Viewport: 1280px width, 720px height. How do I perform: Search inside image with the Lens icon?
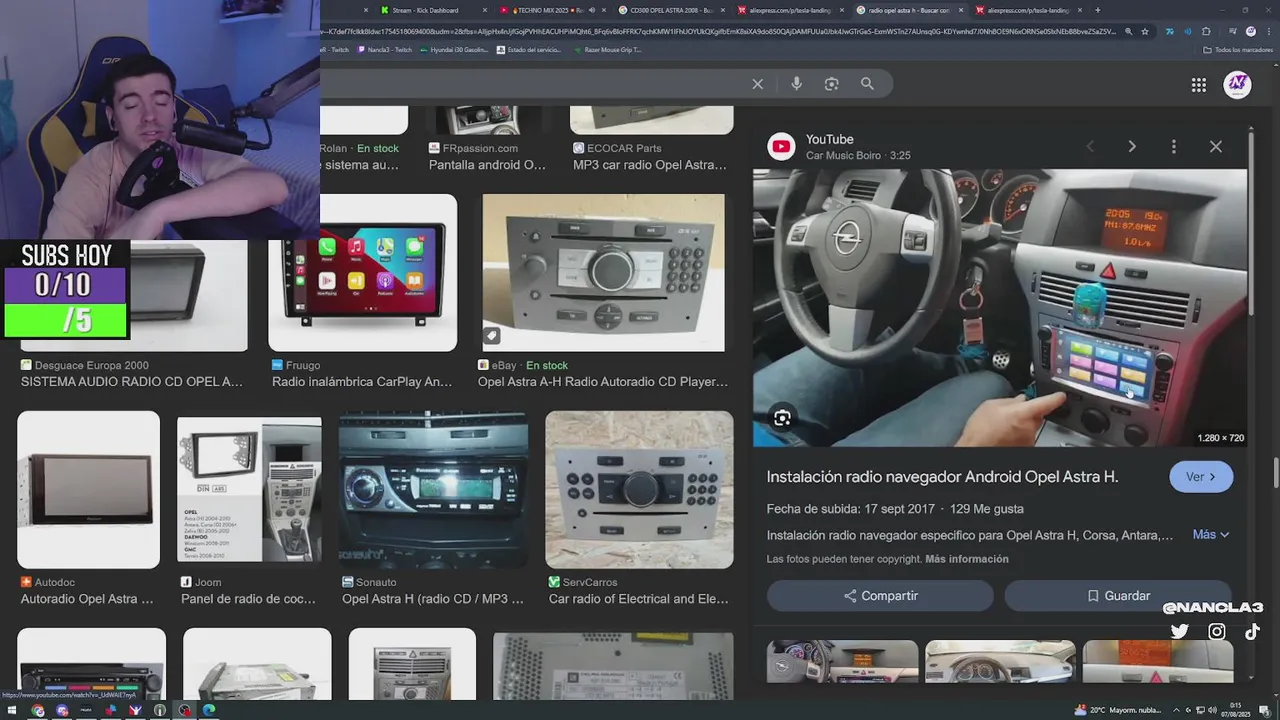pos(782,418)
